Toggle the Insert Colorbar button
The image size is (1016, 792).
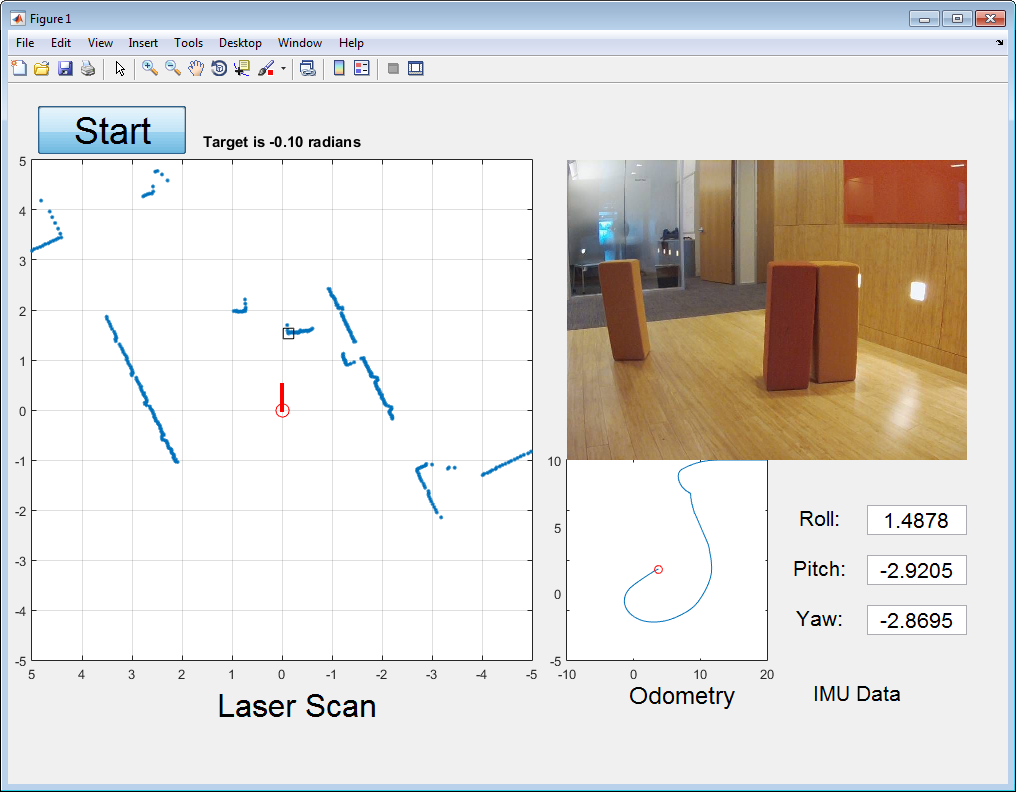(x=339, y=68)
